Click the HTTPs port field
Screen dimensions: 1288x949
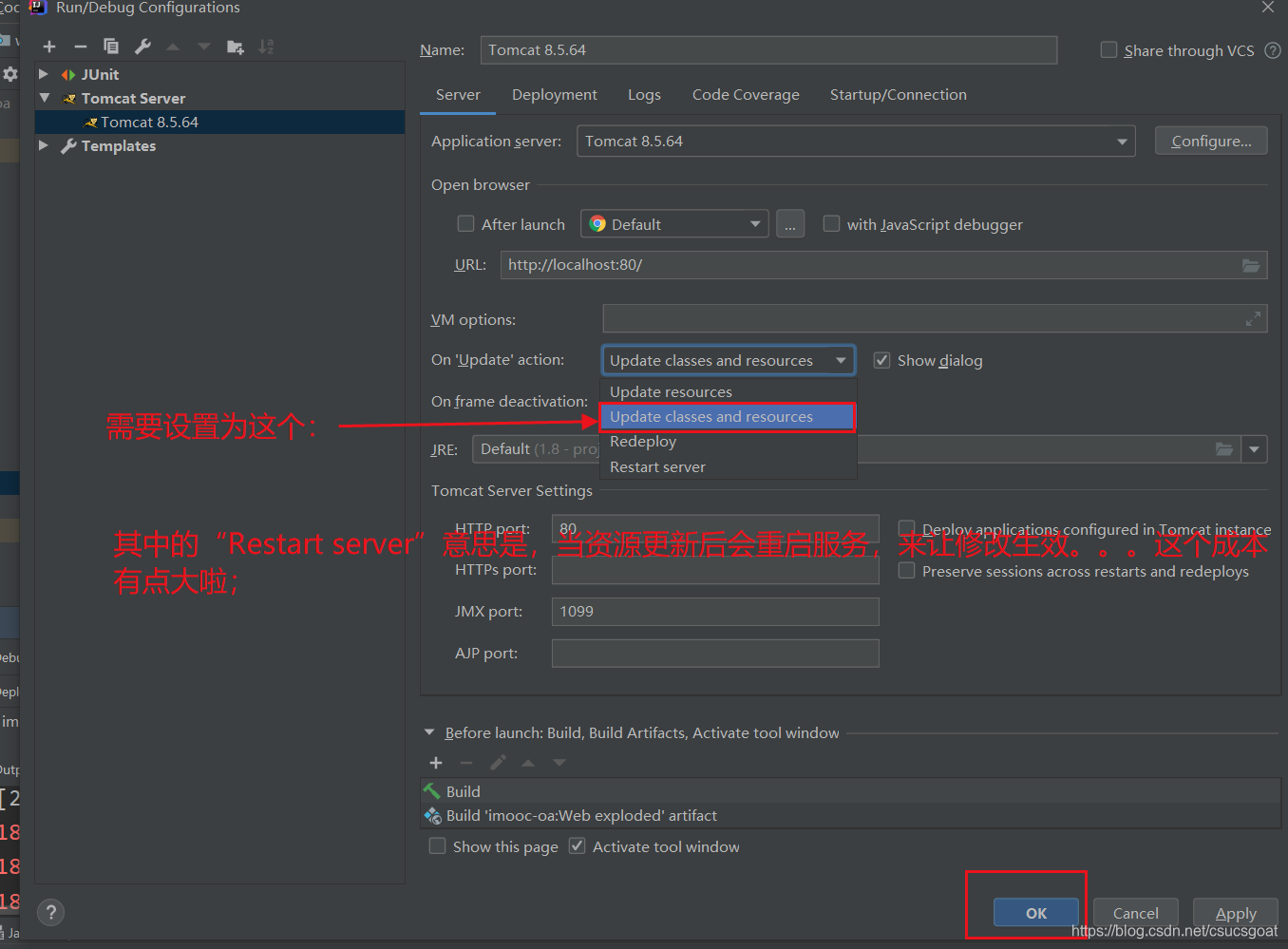[x=715, y=570]
